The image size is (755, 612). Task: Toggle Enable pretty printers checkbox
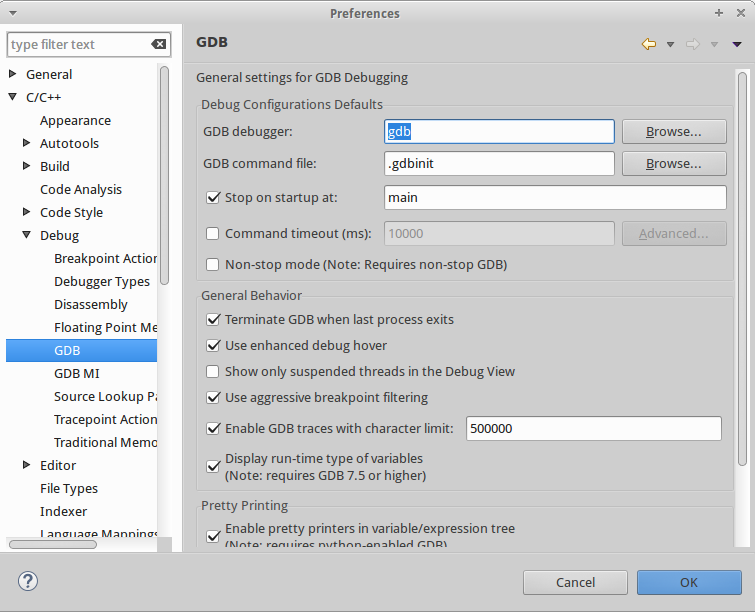point(213,536)
